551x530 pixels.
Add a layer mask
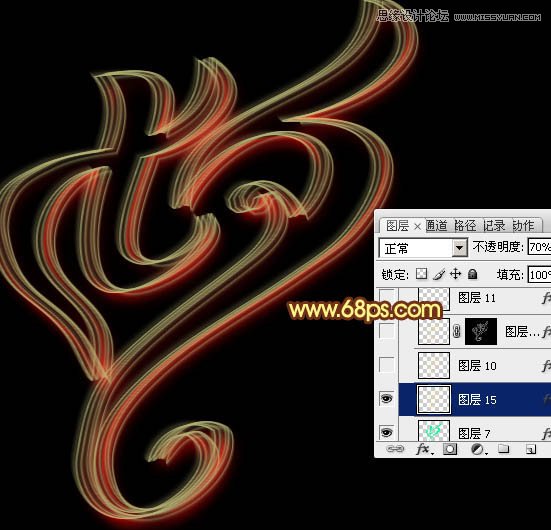[x=450, y=449]
